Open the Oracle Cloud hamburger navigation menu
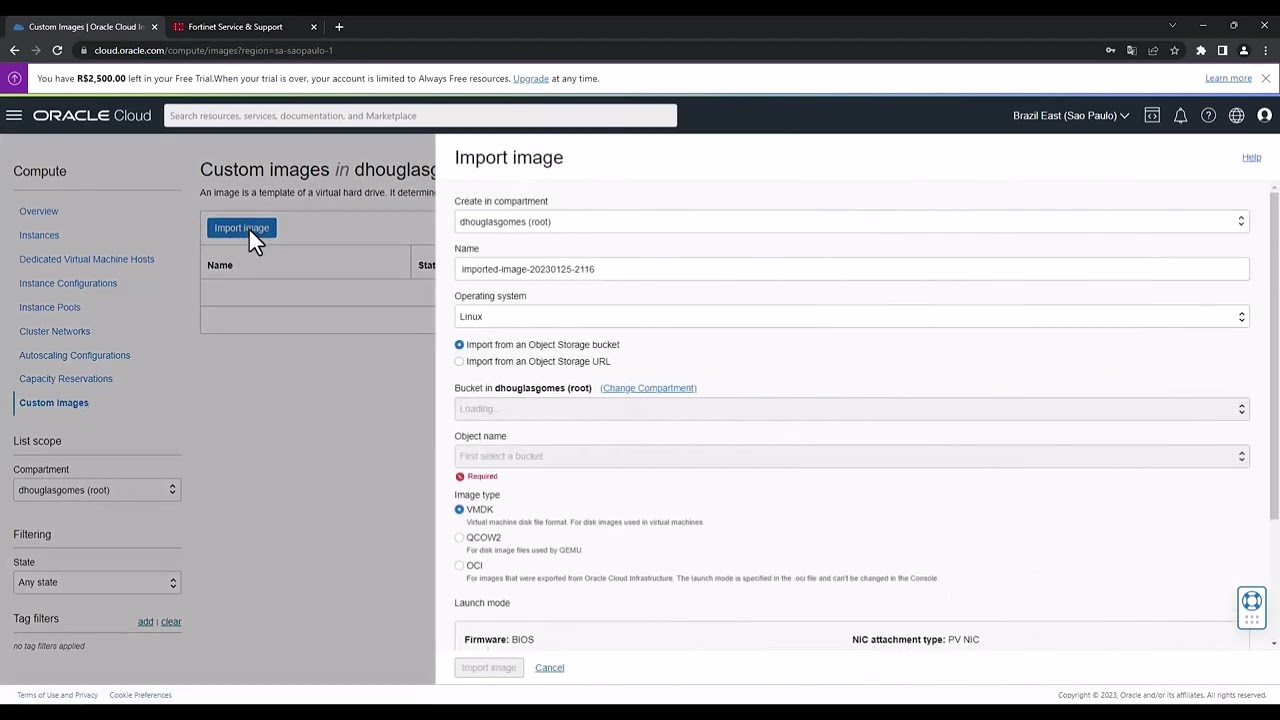 pyautogui.click(x=14, y=116)
